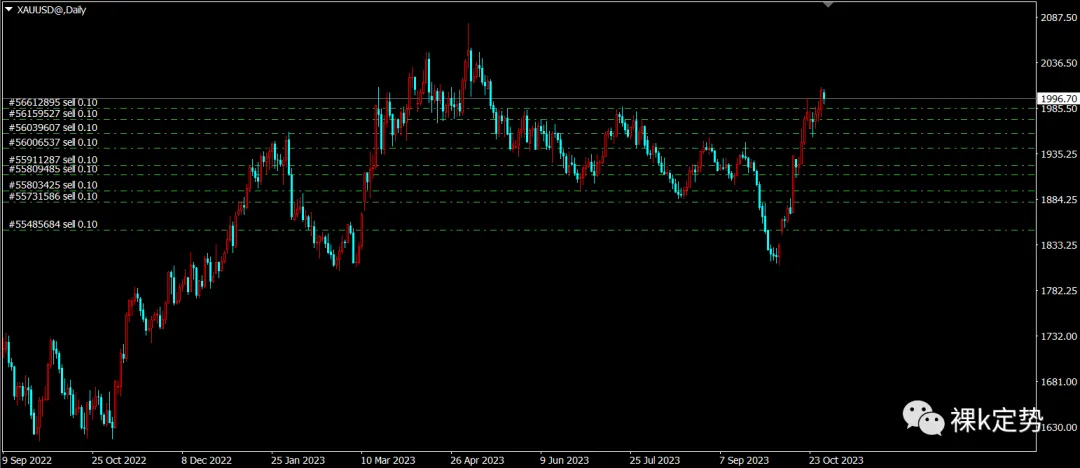
Task: Click the 1681.00 price scale label
Action: [1059, 382]
